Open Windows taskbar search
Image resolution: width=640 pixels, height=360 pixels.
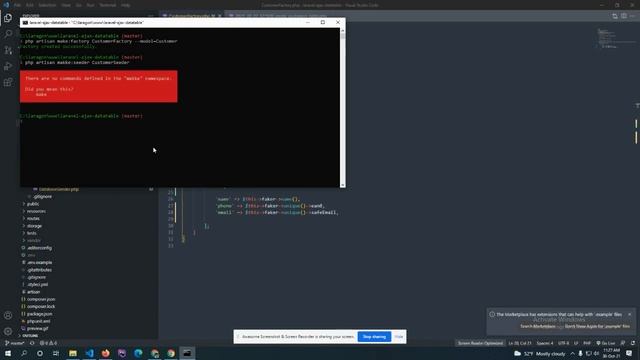24,353
